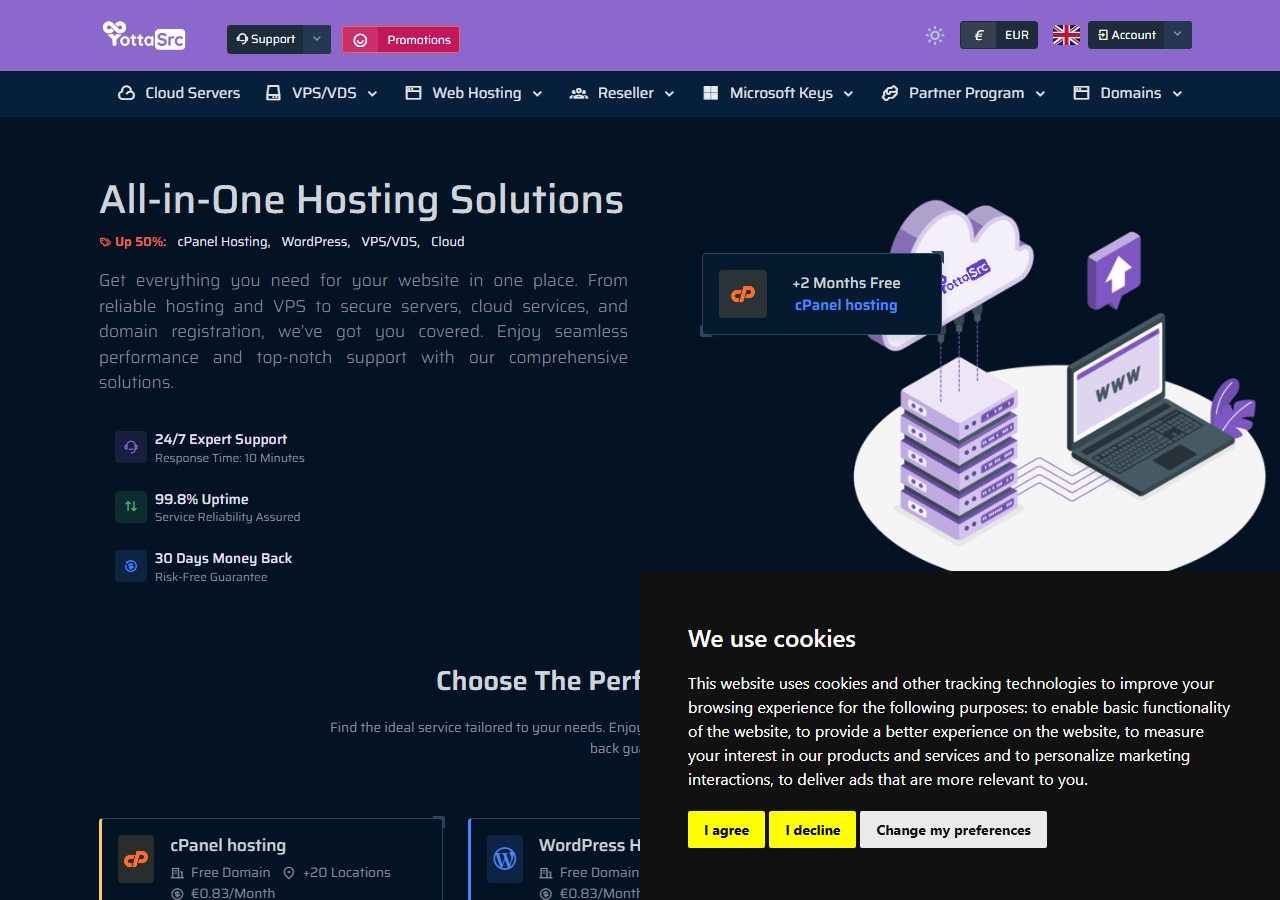Click the Support button
The width and height of the screenshot is (1280, 900).
click(x=265, y=39)
